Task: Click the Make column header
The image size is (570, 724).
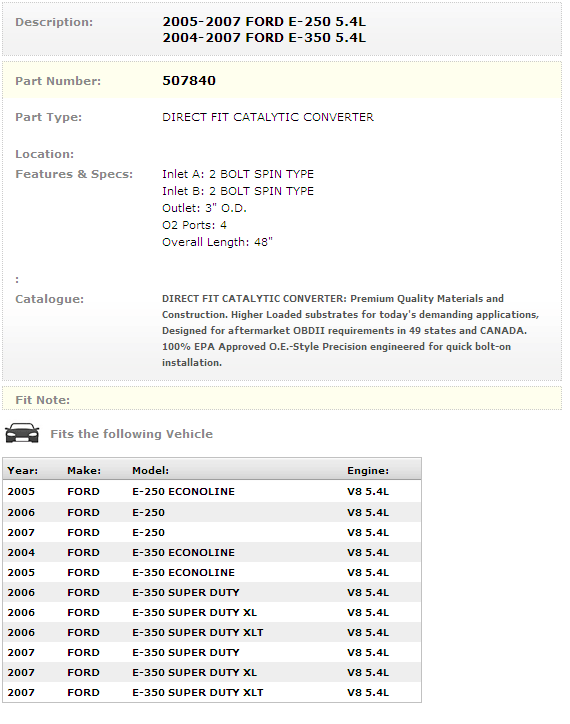Action: 84,471
